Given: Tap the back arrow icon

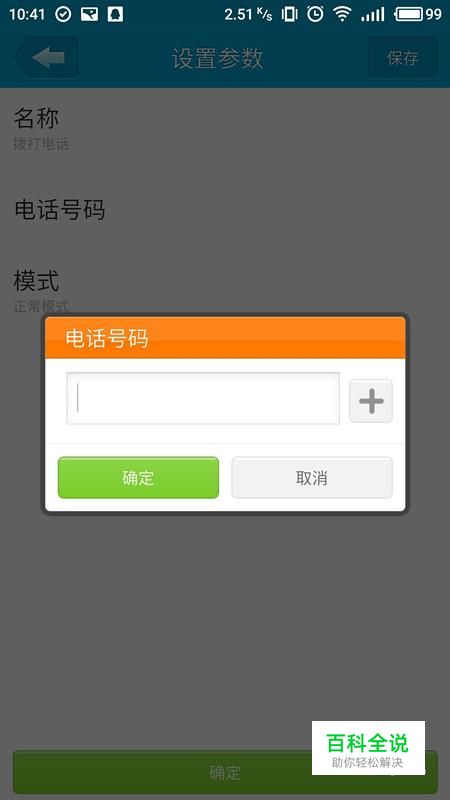Looking at the screenshot, I should [x=46, y=58].
